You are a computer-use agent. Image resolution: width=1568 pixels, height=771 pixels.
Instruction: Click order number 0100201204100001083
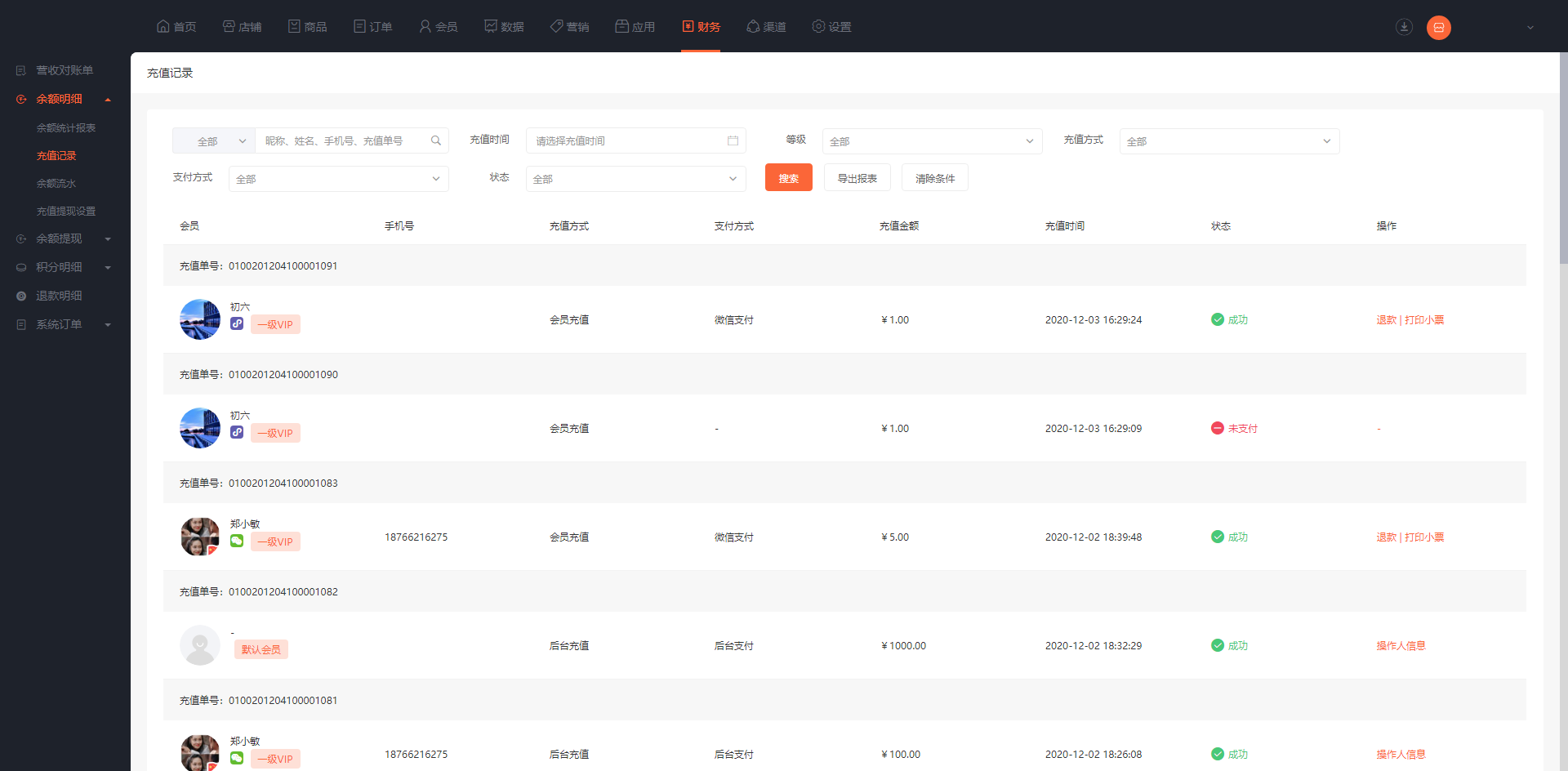tap(283, 484)
